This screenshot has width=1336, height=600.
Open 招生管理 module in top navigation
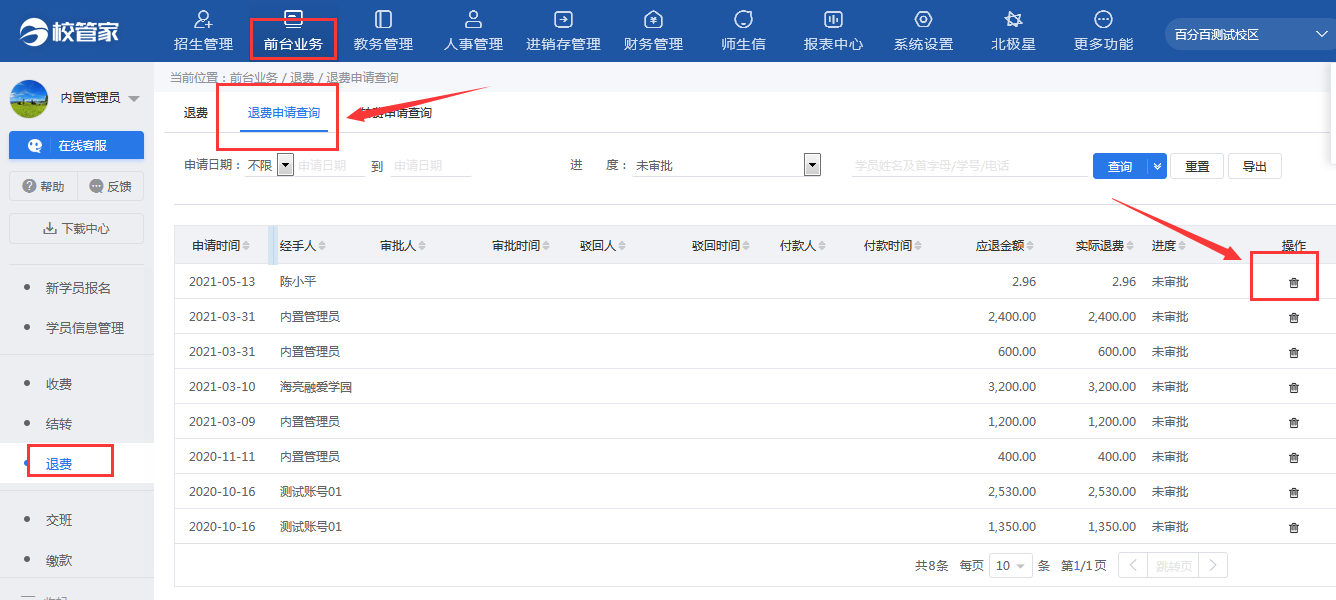[x=203, y=31]
